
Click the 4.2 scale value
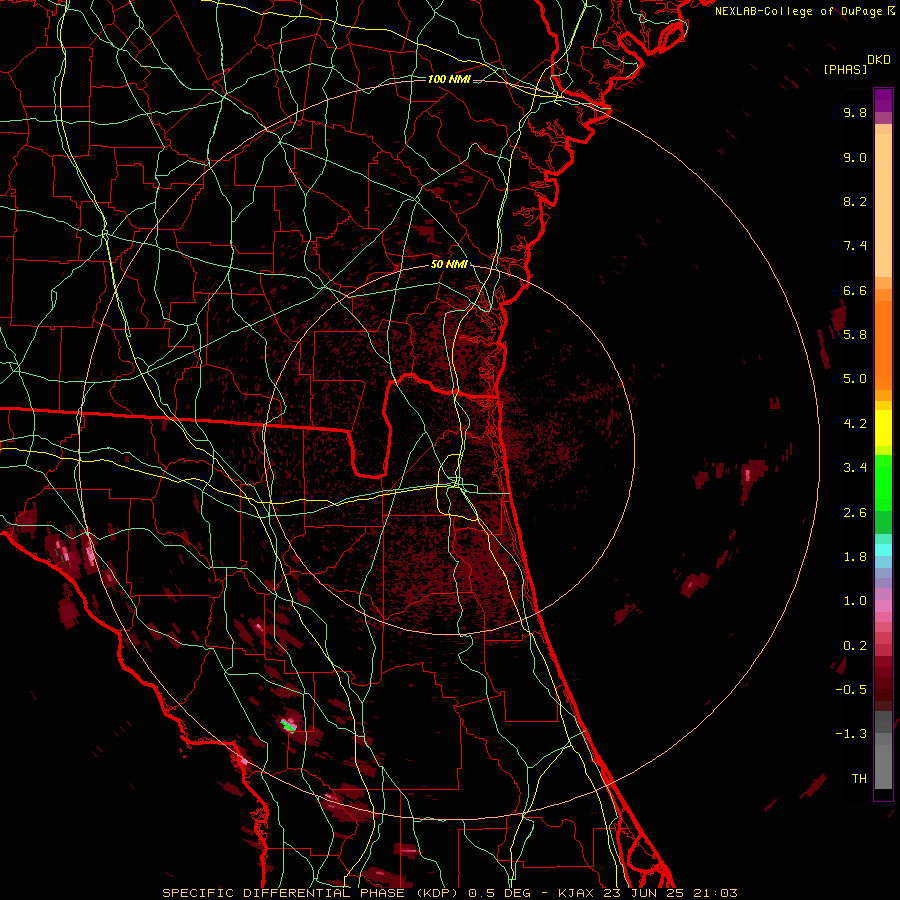pyautogui.click(x=855, y=424)
